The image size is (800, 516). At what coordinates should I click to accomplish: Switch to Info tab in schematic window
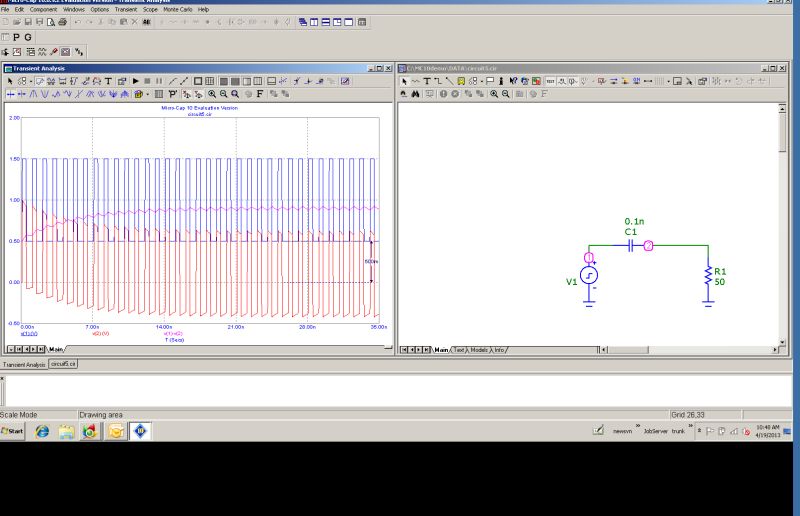[499, 350]
